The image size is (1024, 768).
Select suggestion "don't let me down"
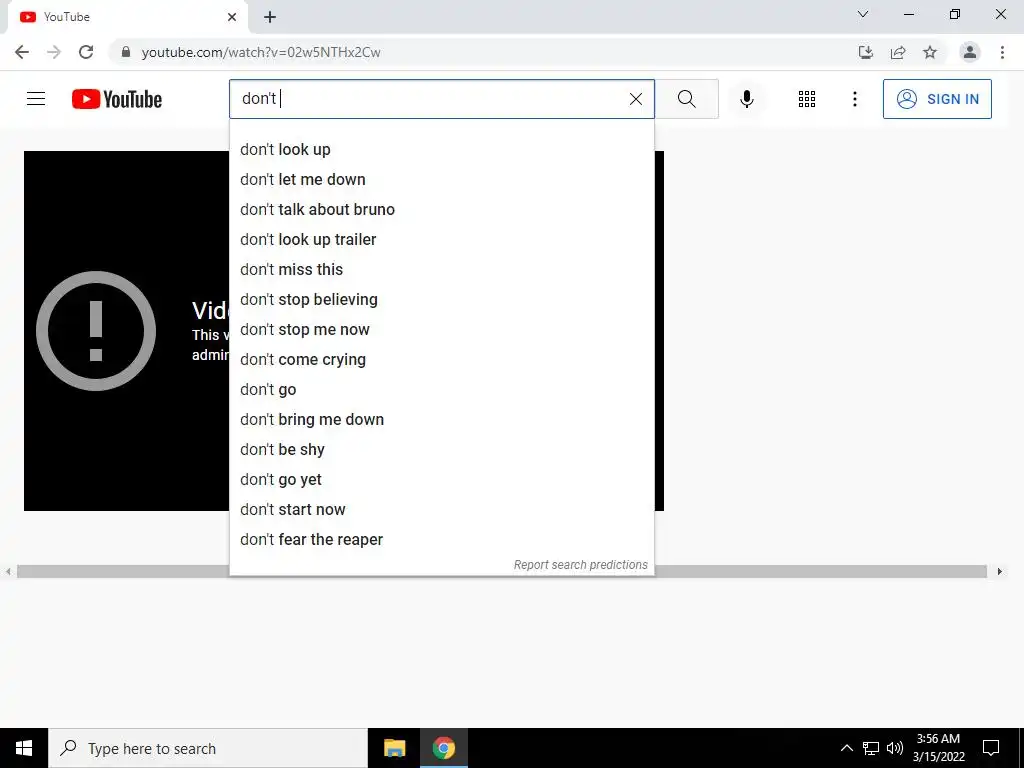click(441, 180)
